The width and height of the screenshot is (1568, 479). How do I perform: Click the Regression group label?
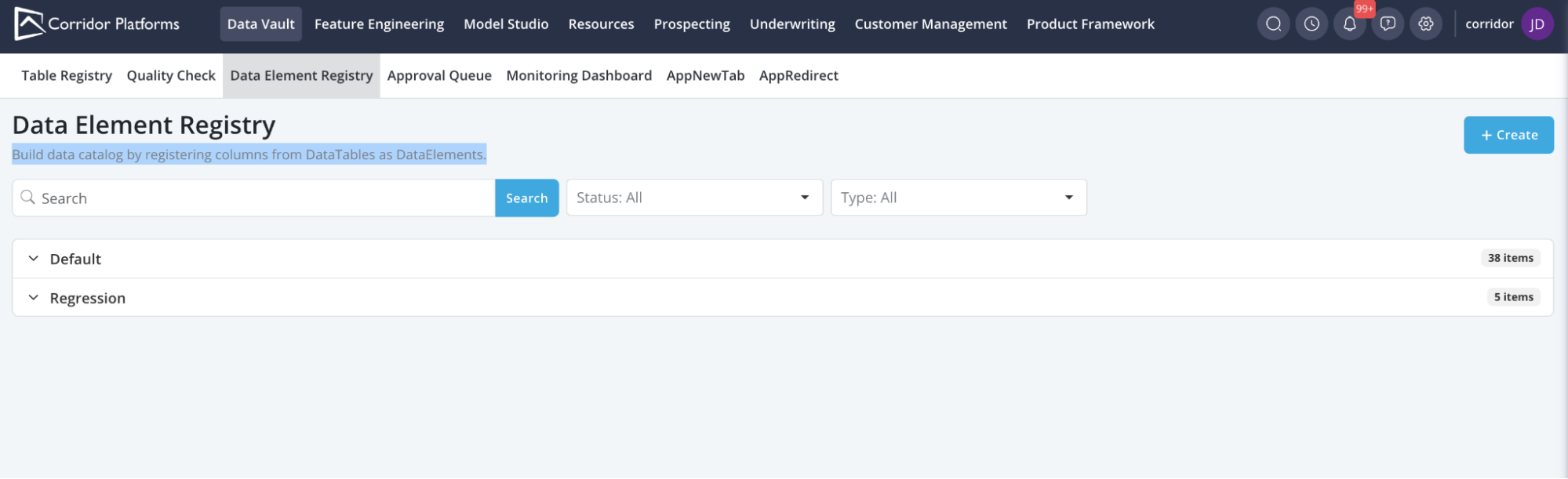coord(88,298)
